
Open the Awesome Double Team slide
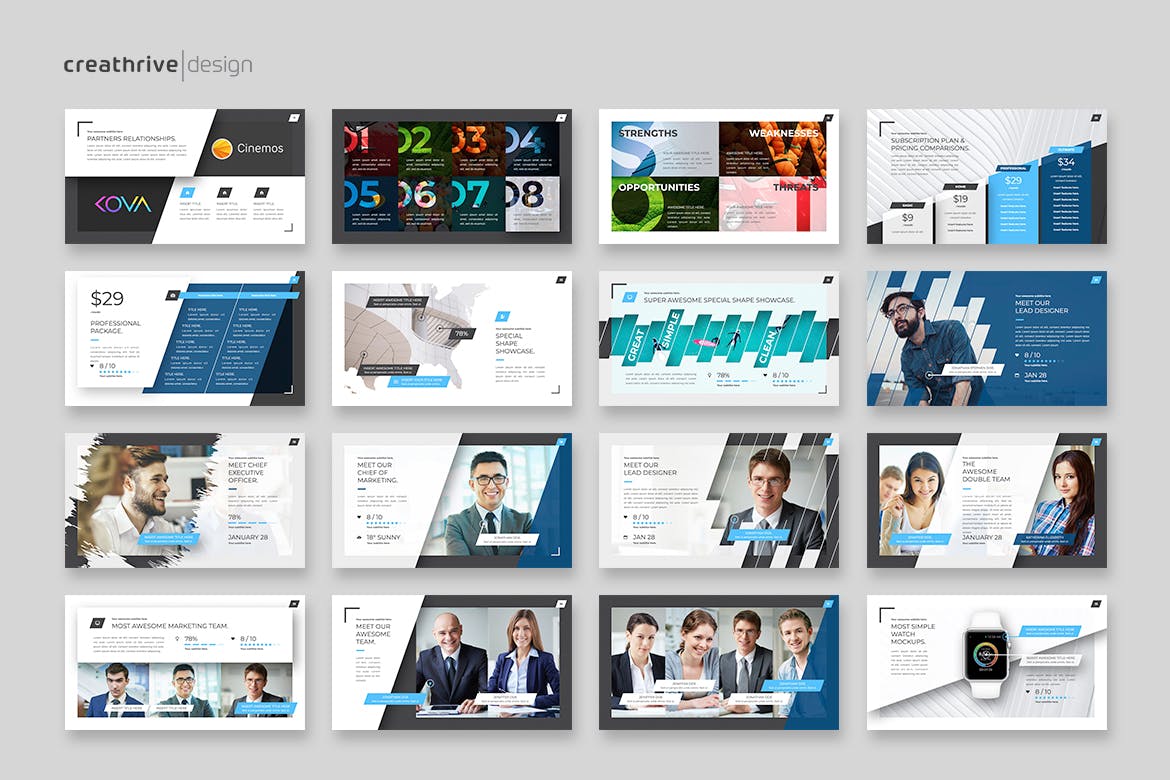986,501
